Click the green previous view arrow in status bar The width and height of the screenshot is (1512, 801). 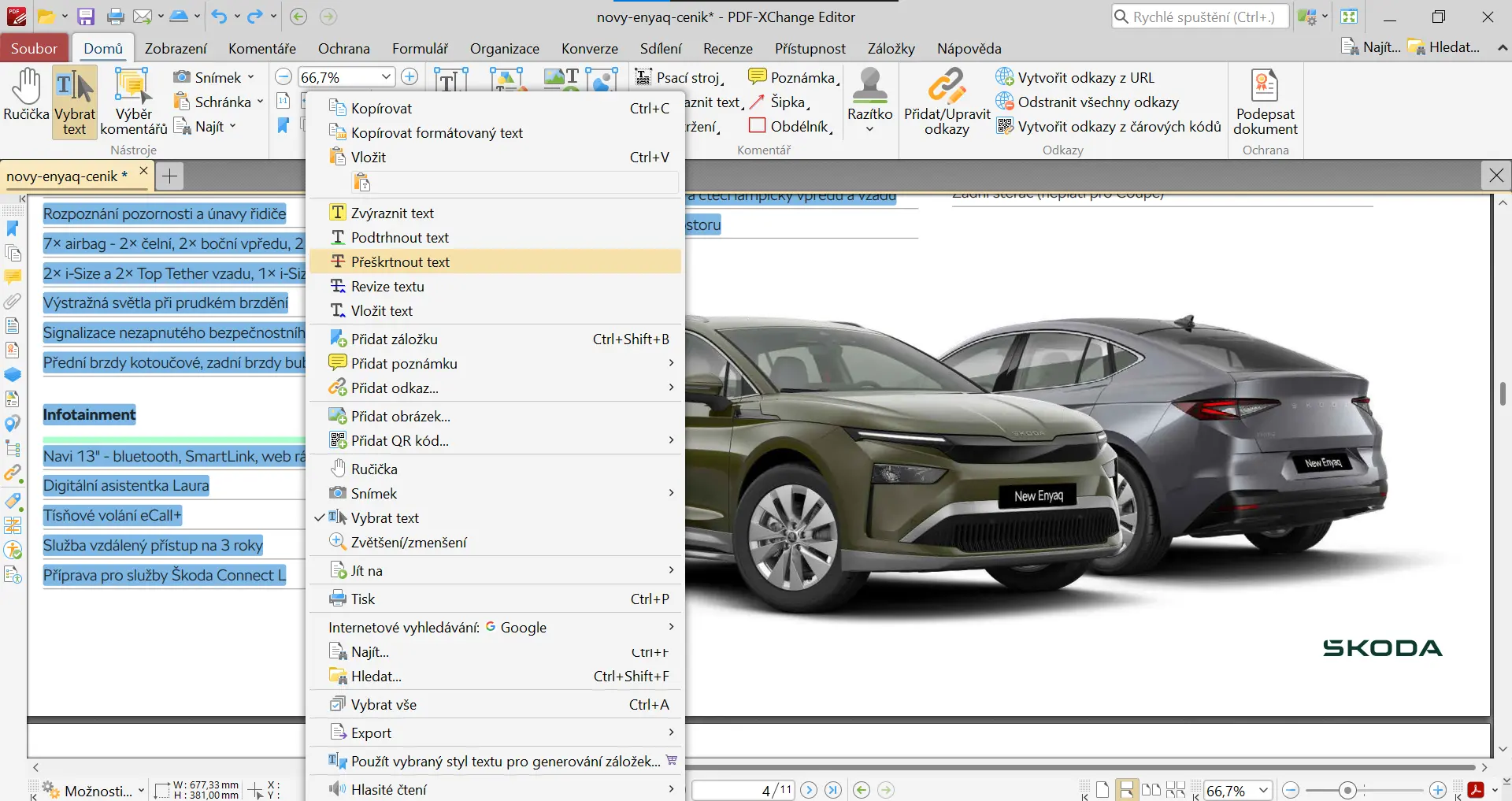(862, 790)
